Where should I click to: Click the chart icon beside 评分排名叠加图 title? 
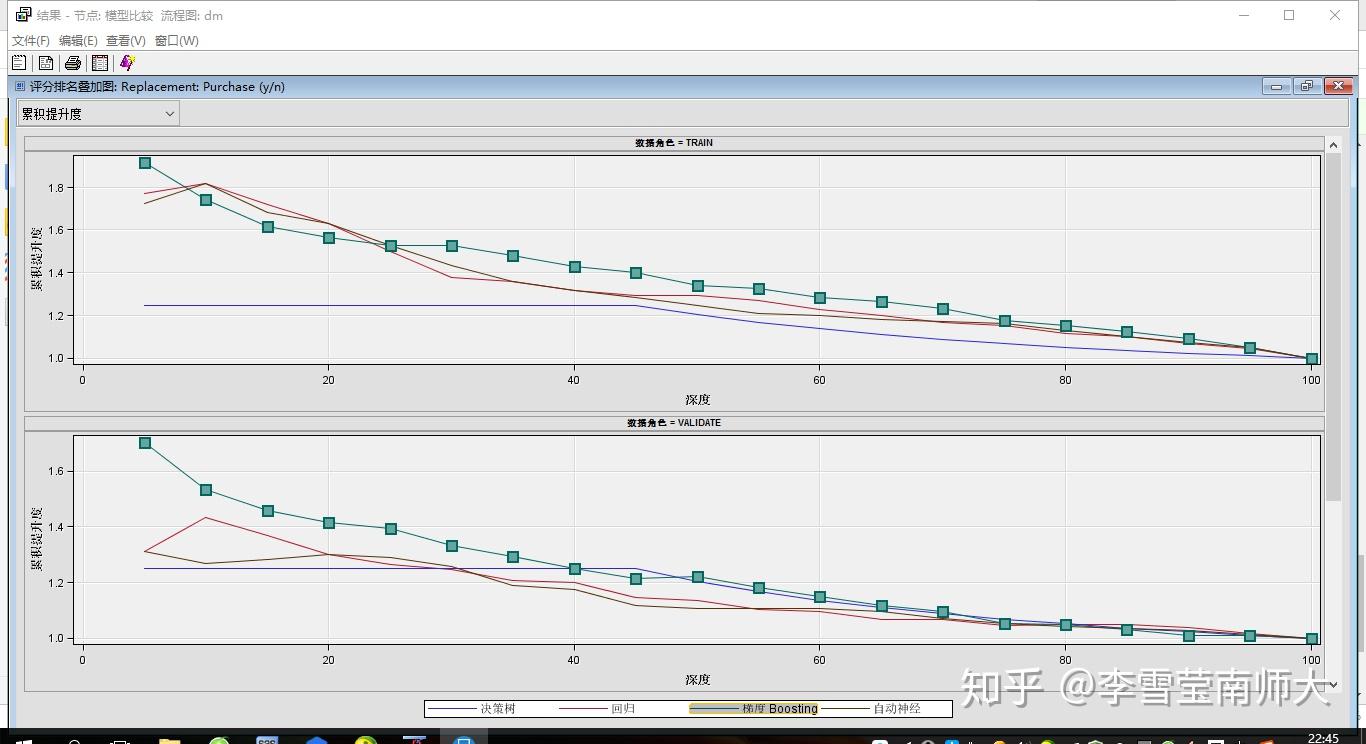tap(18, 86)
